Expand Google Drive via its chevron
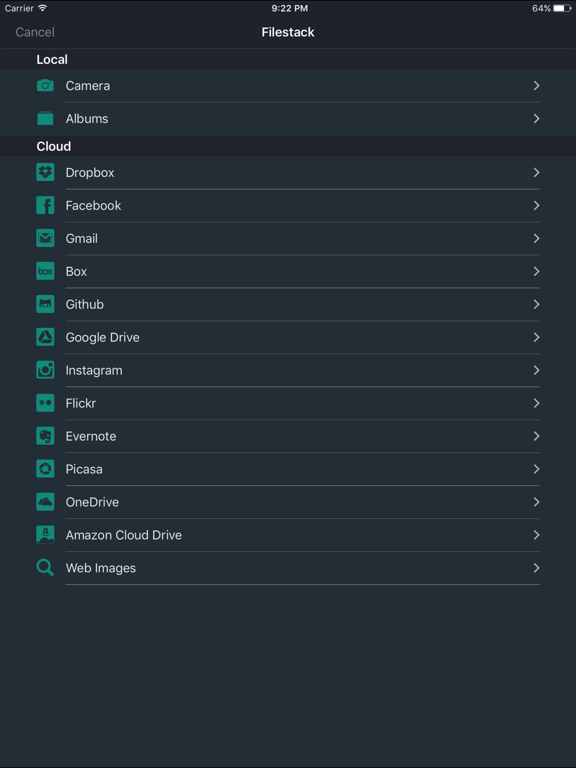This screenshot has height=768, width=576. tap(536, 337)
